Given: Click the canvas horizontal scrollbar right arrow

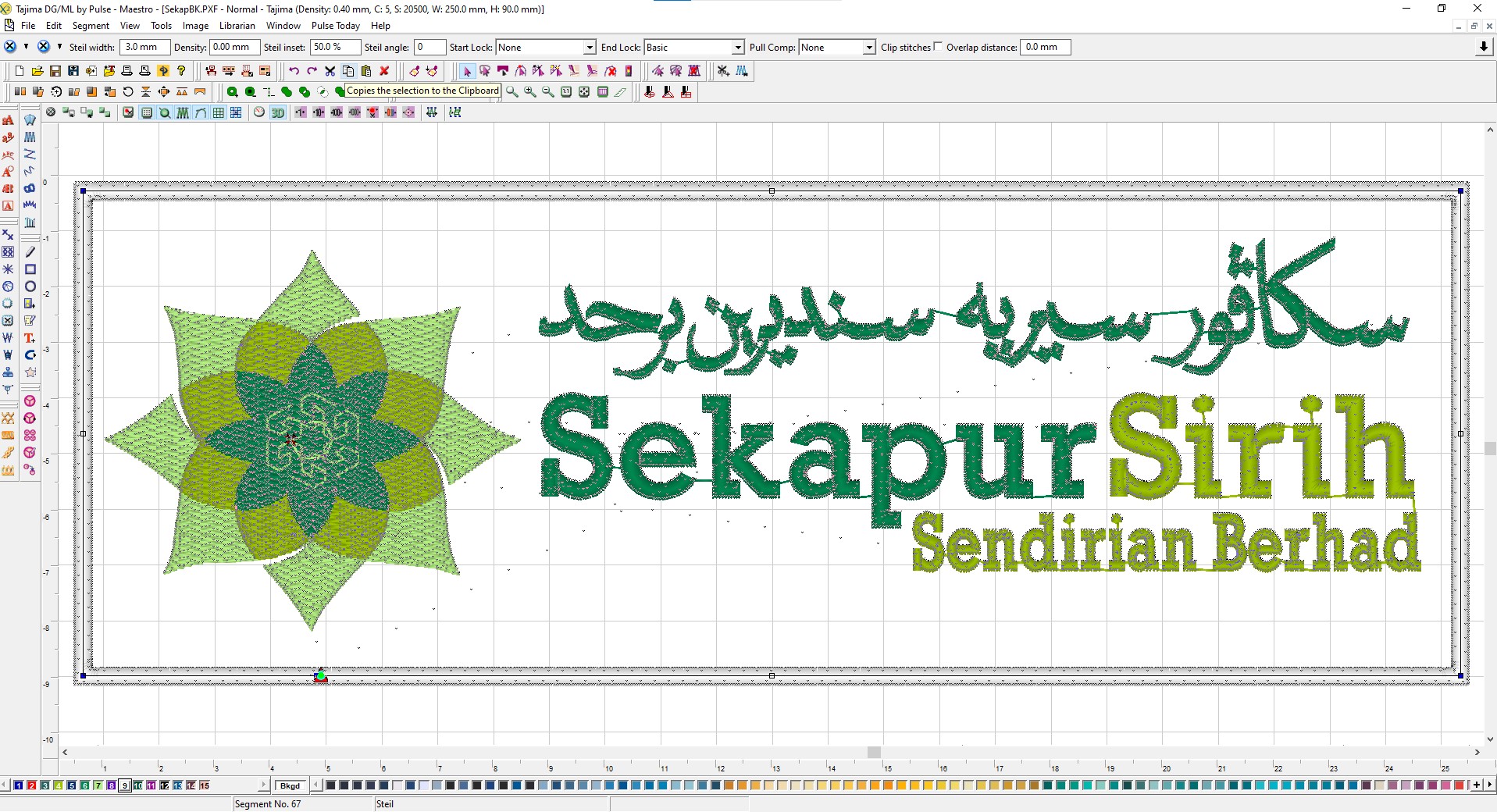Looking at the screenshot, I should [1477, 752].
